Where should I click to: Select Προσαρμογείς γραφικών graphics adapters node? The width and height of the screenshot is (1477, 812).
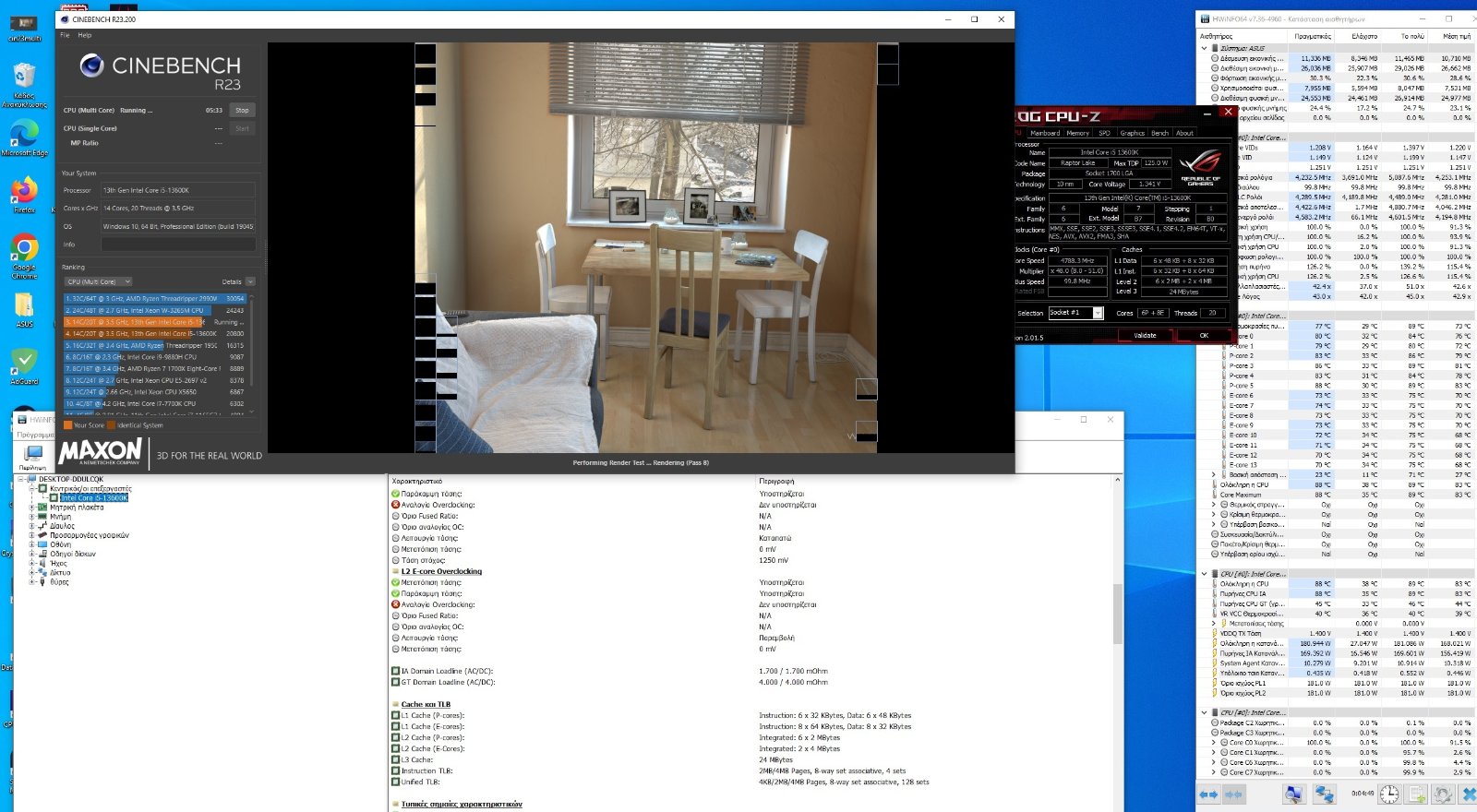[x=90, y=535]
